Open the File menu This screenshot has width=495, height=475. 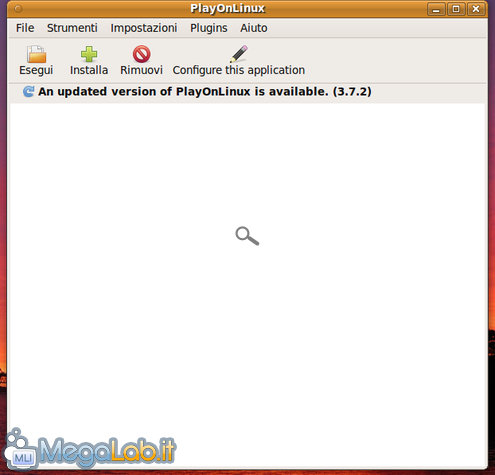pos(25,28)
